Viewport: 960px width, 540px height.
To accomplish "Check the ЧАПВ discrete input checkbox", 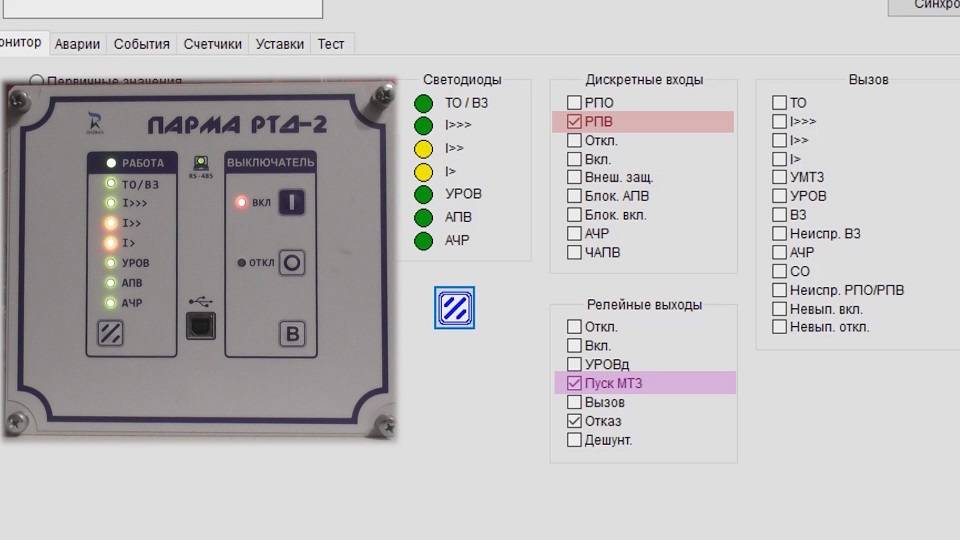I will (x=574, y=252).
